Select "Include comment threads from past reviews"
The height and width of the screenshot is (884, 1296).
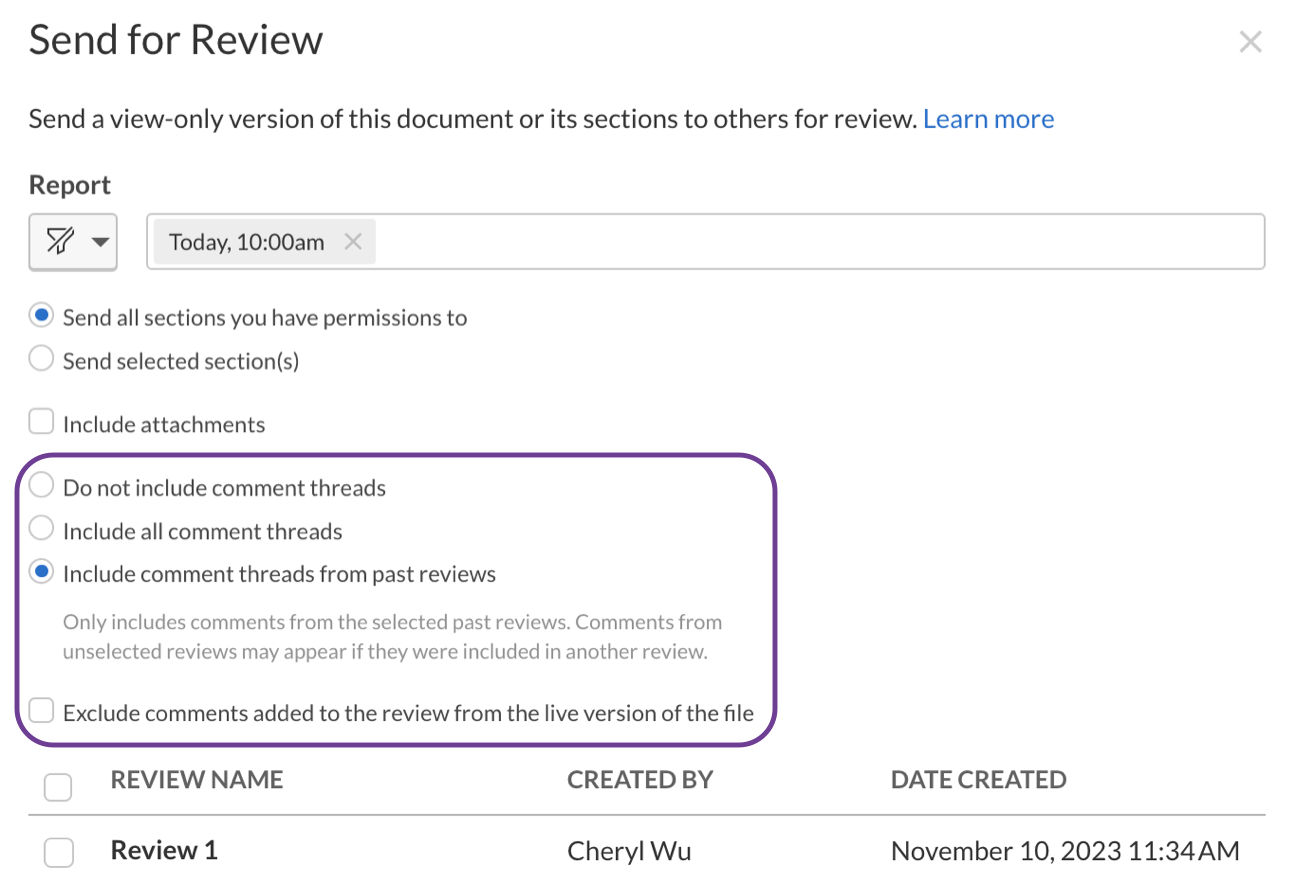(x=41, y=571)
